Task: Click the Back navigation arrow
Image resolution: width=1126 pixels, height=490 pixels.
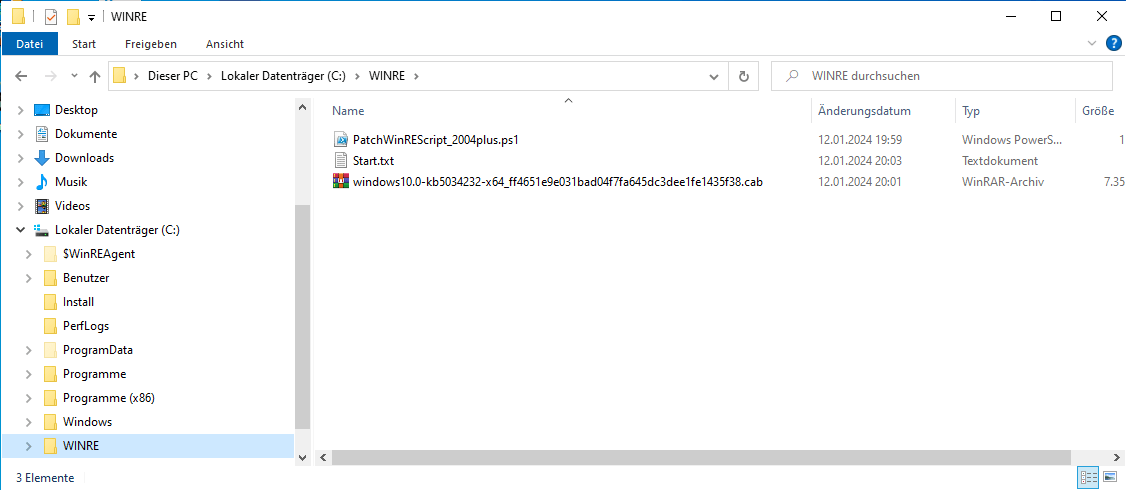Action: point(21,76)
